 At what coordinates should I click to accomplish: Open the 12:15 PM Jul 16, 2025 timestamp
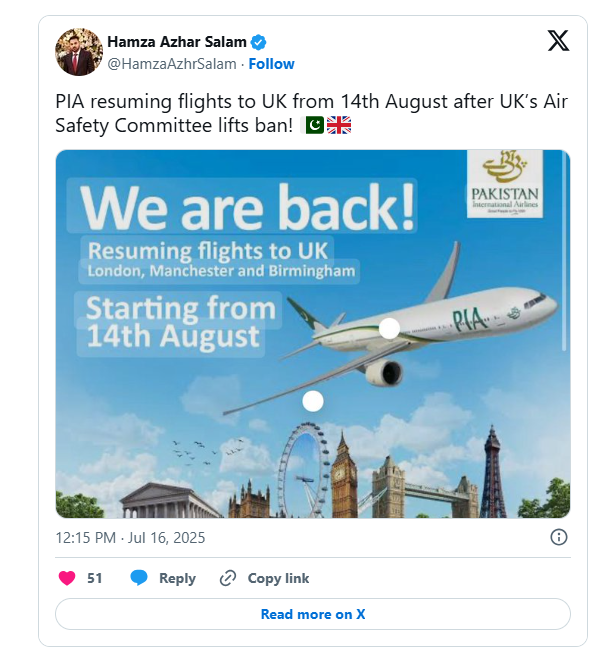[130, 538]
